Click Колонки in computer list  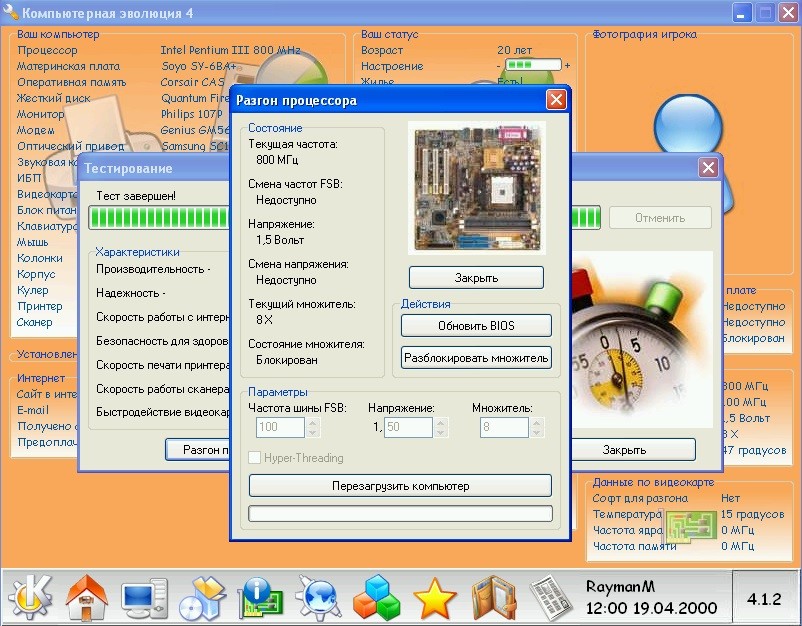point(40,258)
